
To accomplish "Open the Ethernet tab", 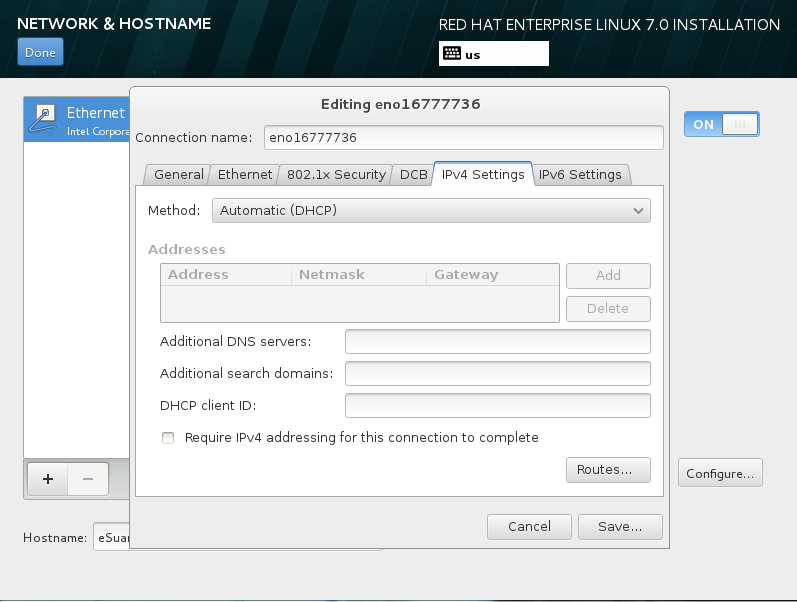I will tap(245, 175).
